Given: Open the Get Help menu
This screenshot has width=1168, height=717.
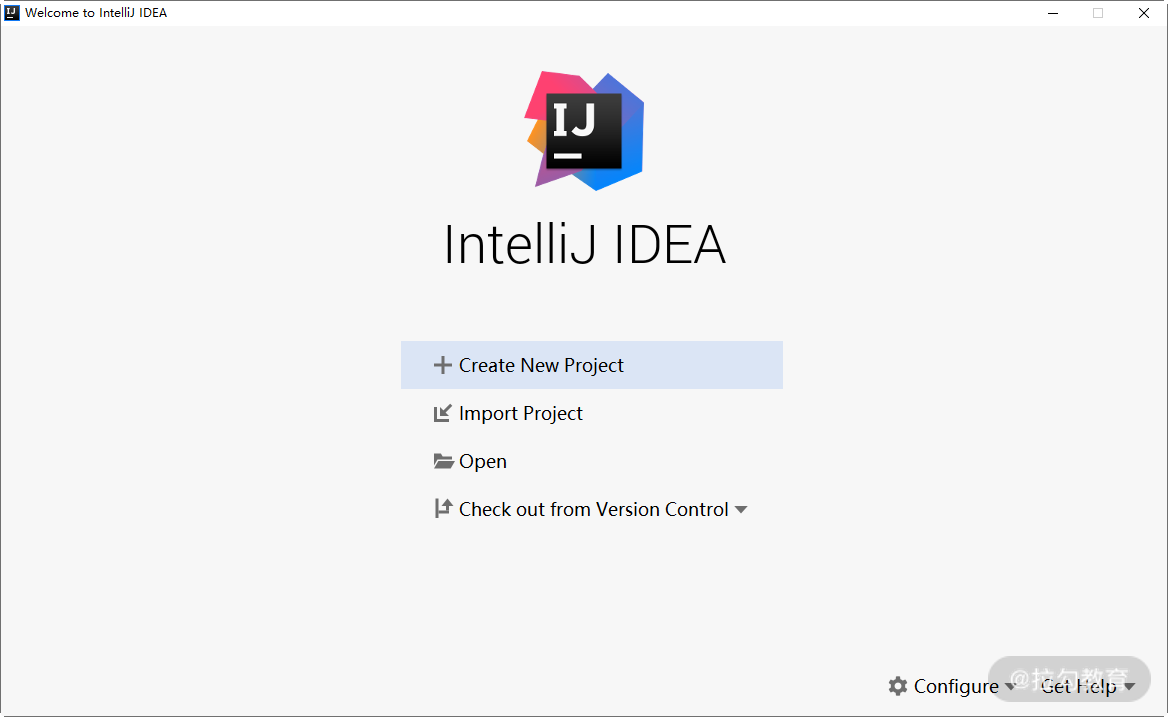Looking at the screenshot, I should coord(1079,686).
